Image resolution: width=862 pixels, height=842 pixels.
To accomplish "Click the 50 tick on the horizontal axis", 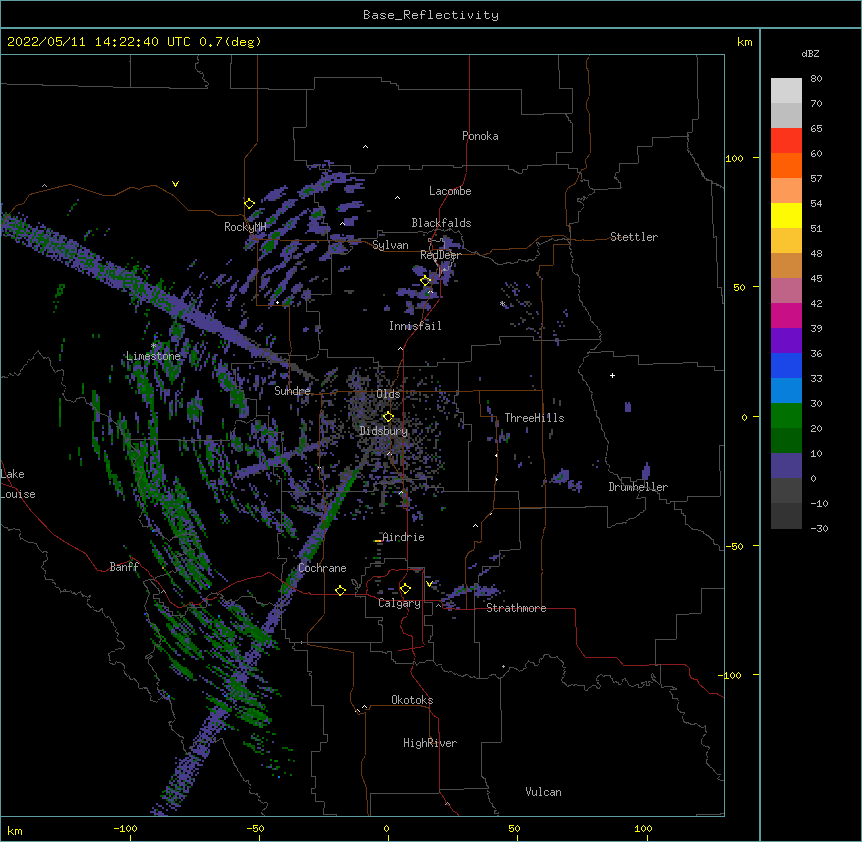I will tap(514, 828).
